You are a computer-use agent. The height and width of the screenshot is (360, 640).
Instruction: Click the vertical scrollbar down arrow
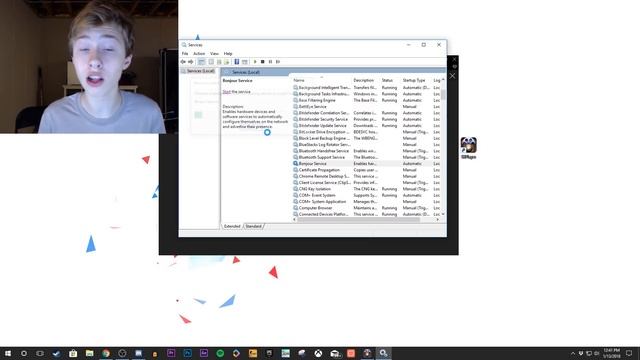[443, 214]
